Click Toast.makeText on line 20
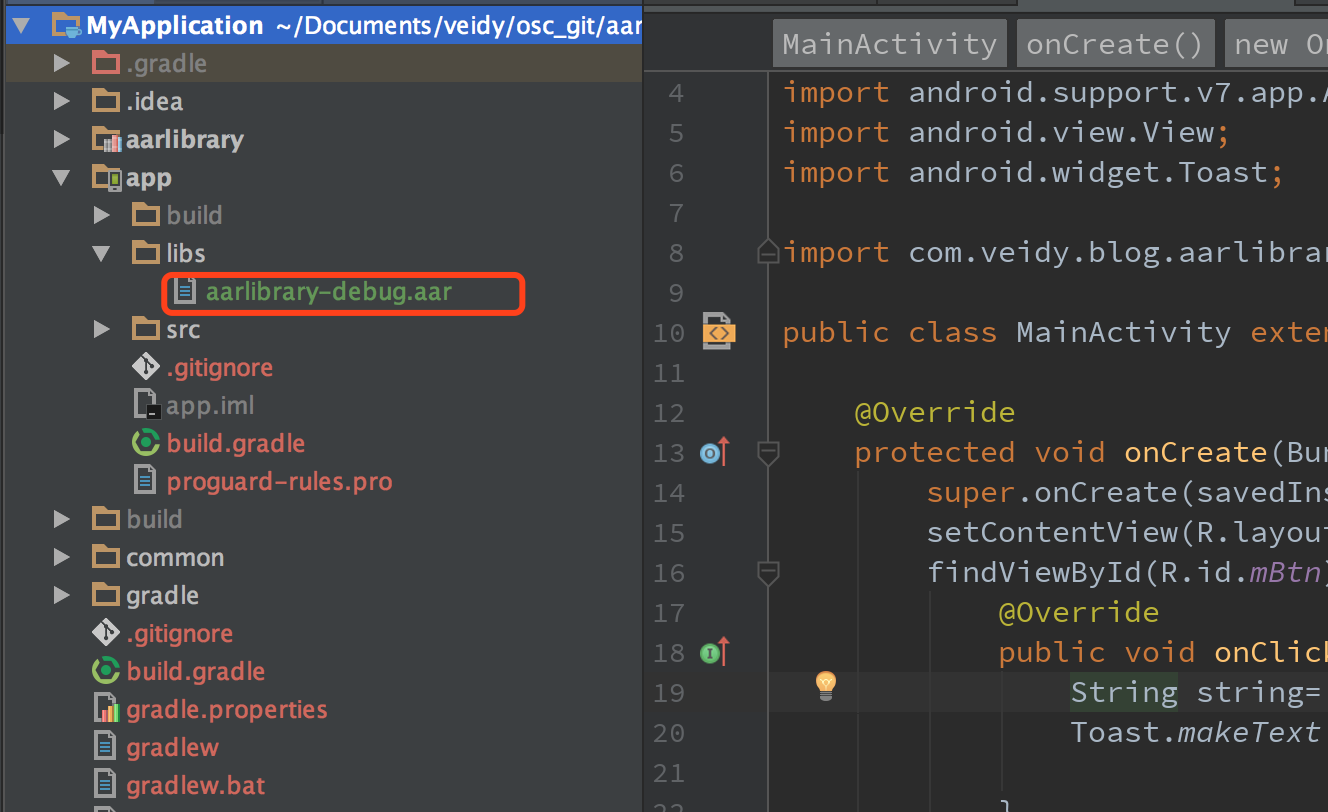This screenshot has width=1328, height=812. [1195, 733]
